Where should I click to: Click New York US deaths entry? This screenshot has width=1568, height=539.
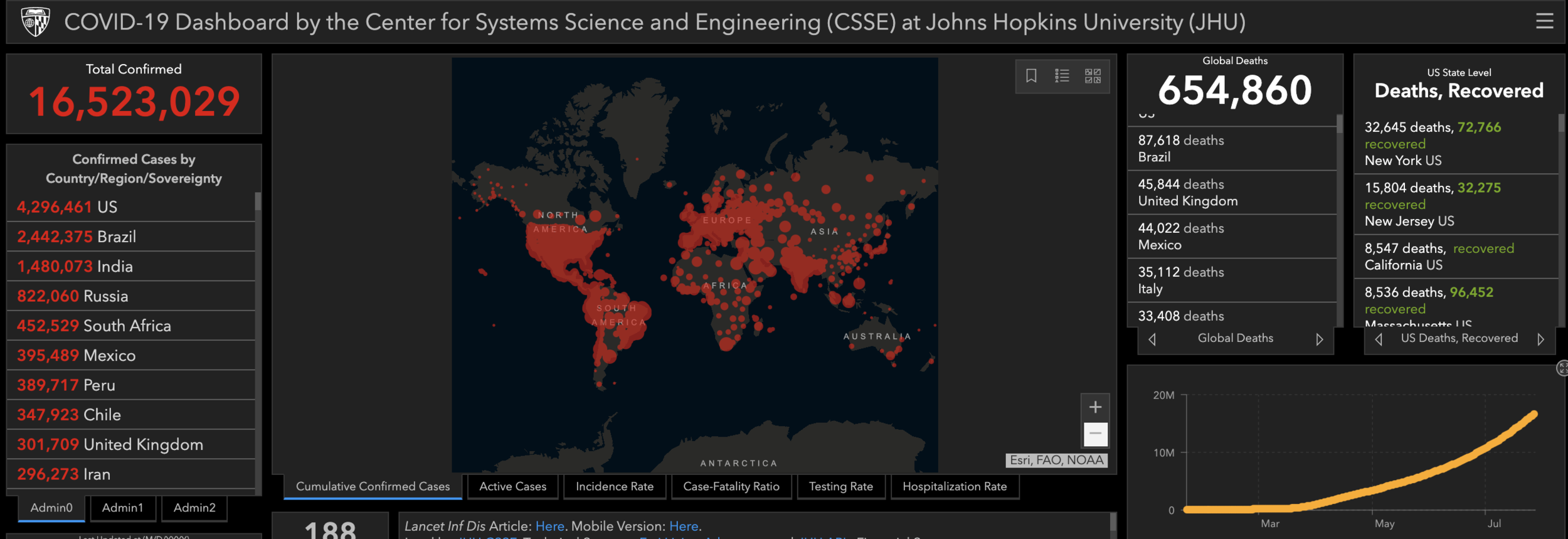tap(1456, 144)
